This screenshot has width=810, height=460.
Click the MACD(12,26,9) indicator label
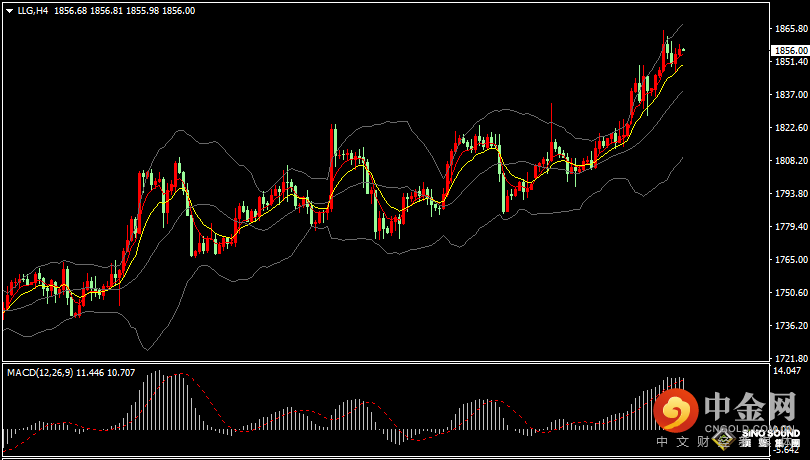coord(40,372)
